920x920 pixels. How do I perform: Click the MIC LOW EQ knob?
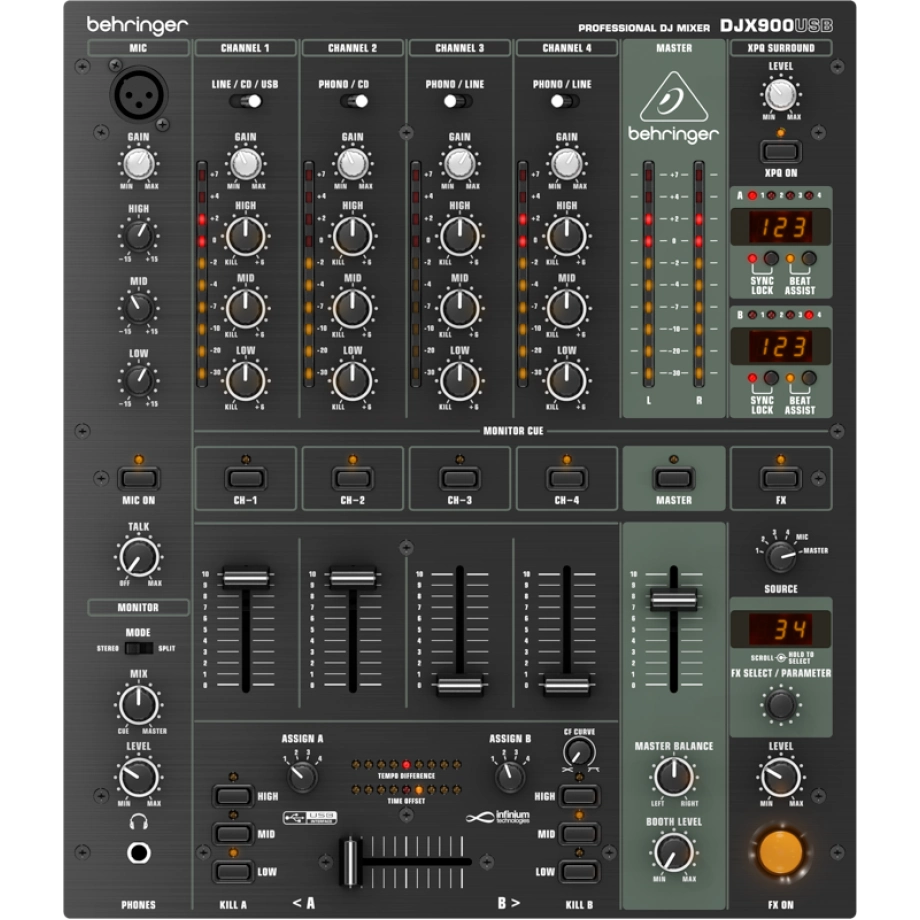tap(138, 380)
